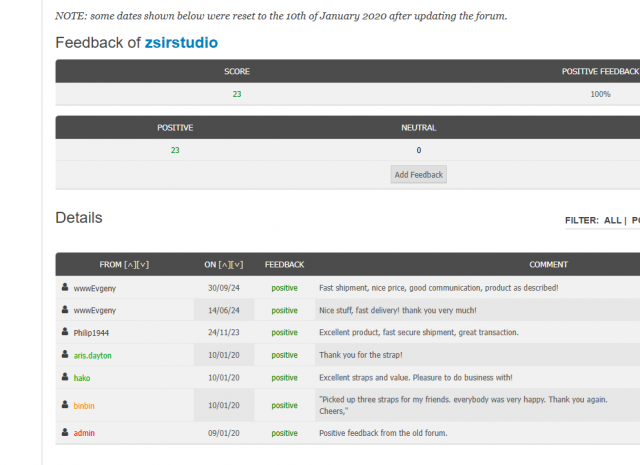Click 'positive' in binbin's feedback row
Image resolution: width=640 pixels, height=465 pixels.
[x=284, y=405]
